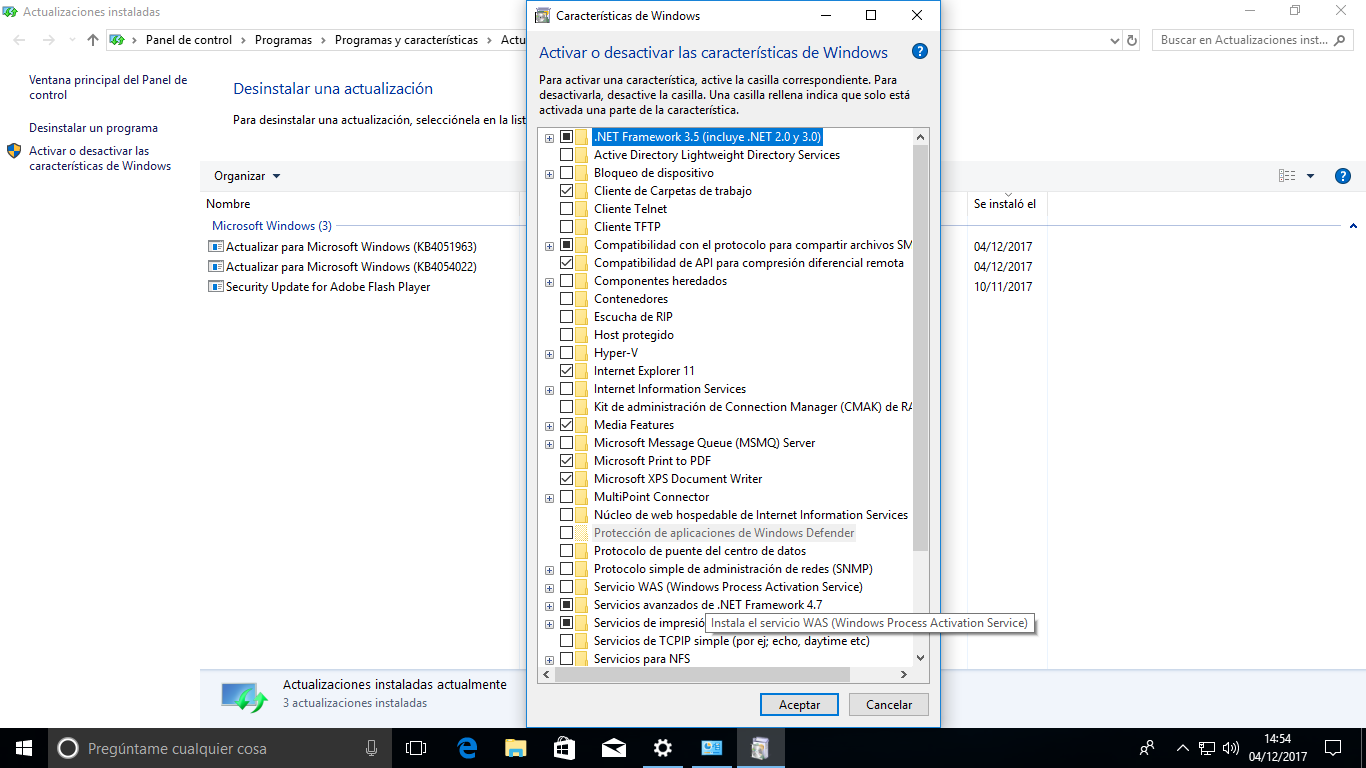
Task: Click the refresh button beside the address bar
Action: pos(1132,40)
